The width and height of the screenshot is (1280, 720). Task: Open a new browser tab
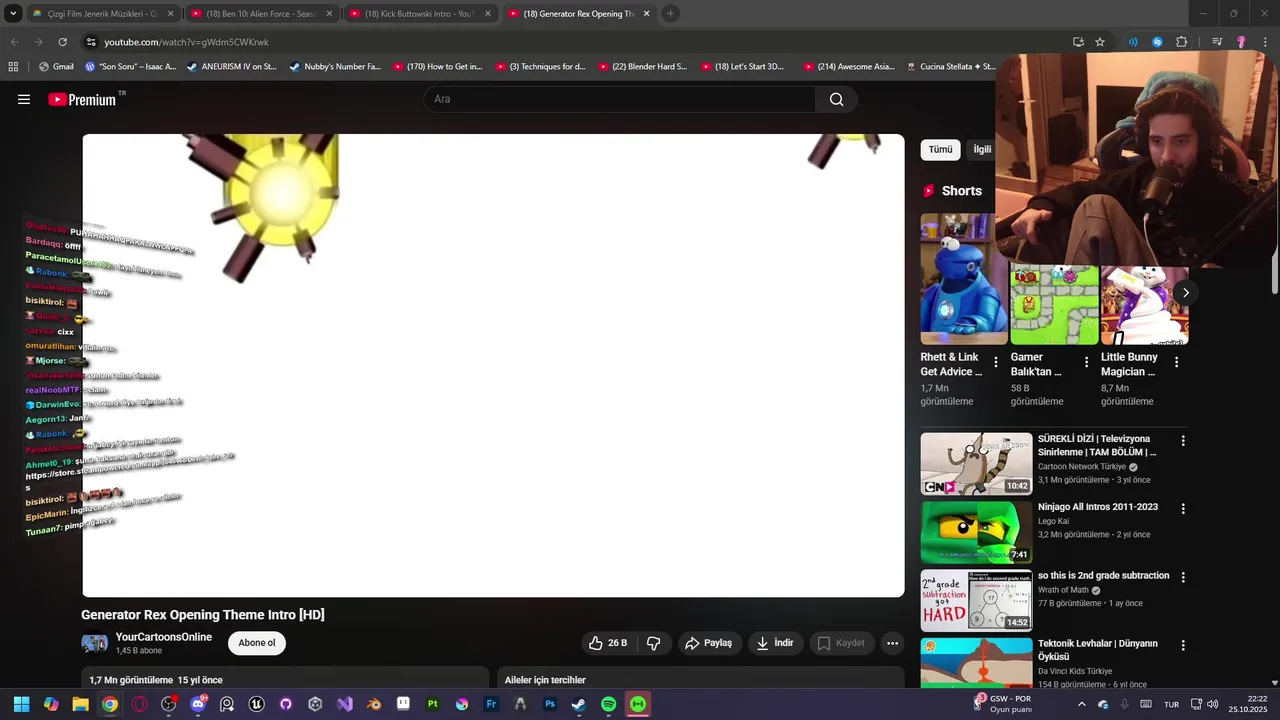pos(670,14)
